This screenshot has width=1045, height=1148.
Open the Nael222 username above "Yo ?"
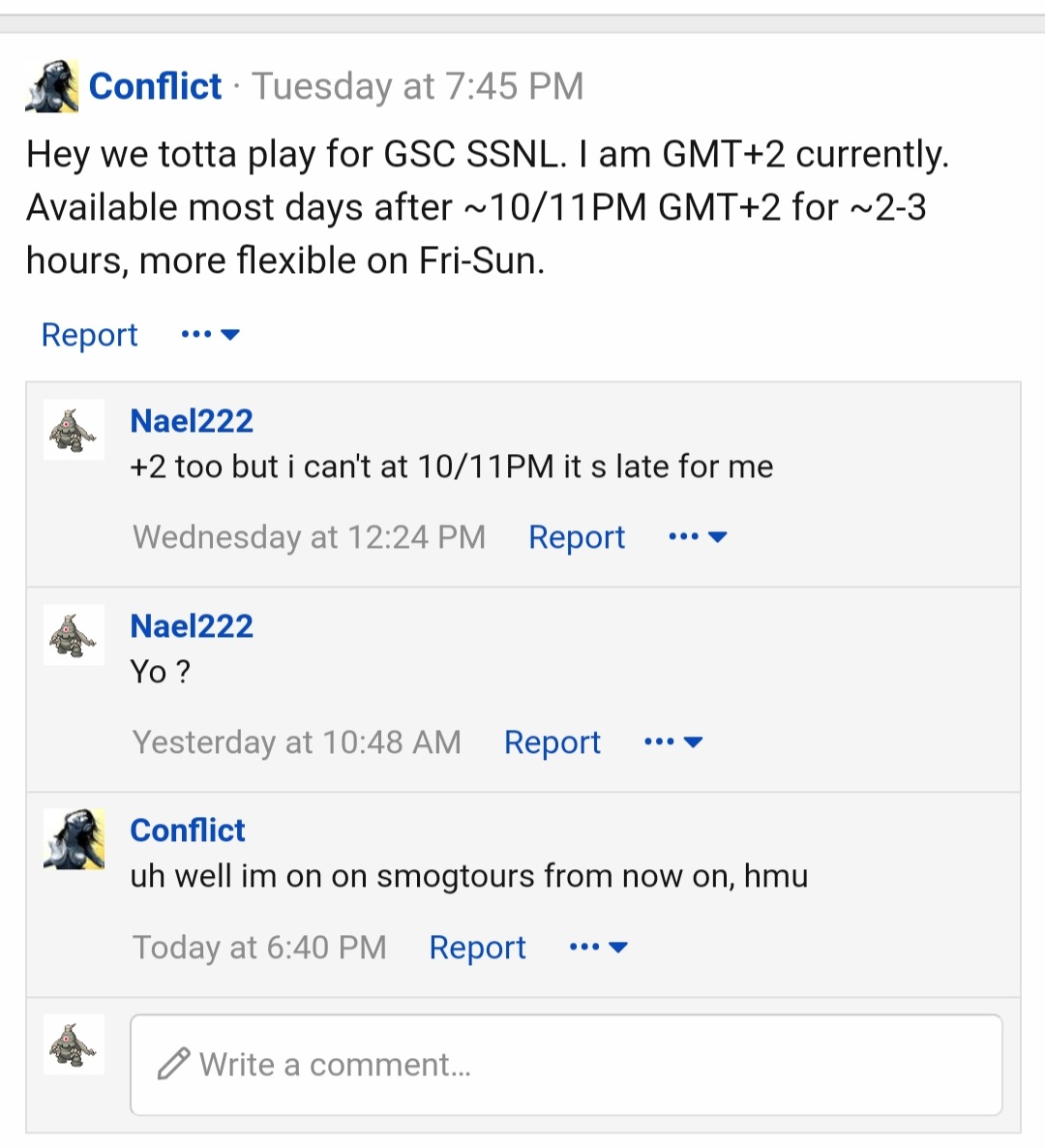[192, 626]
